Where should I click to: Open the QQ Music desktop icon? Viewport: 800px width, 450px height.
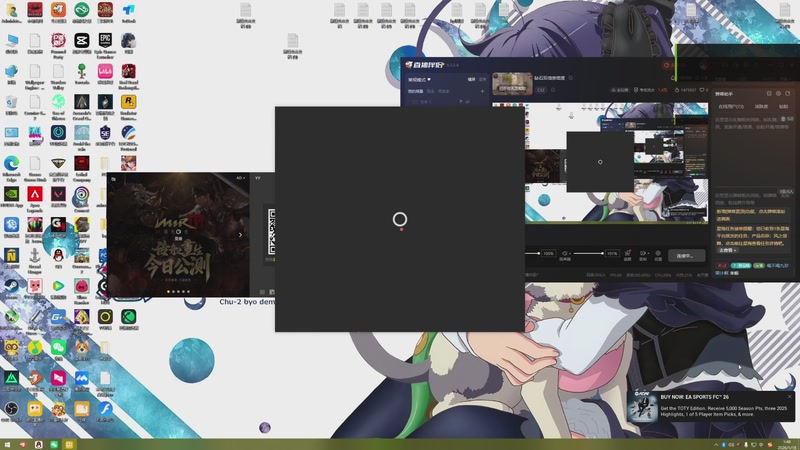pyautogui.click(x=35, y=347)
